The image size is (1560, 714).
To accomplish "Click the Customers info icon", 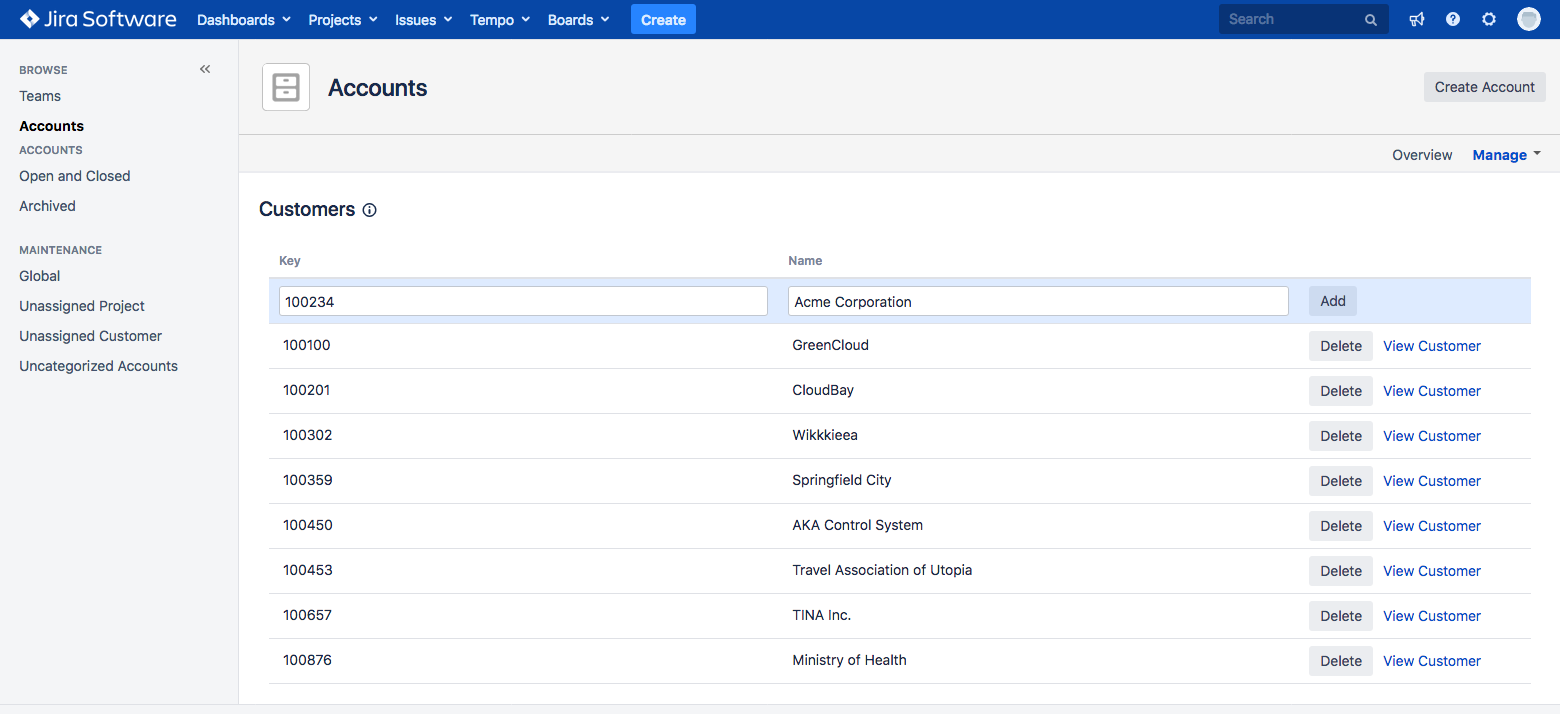I will coord(370,210).
